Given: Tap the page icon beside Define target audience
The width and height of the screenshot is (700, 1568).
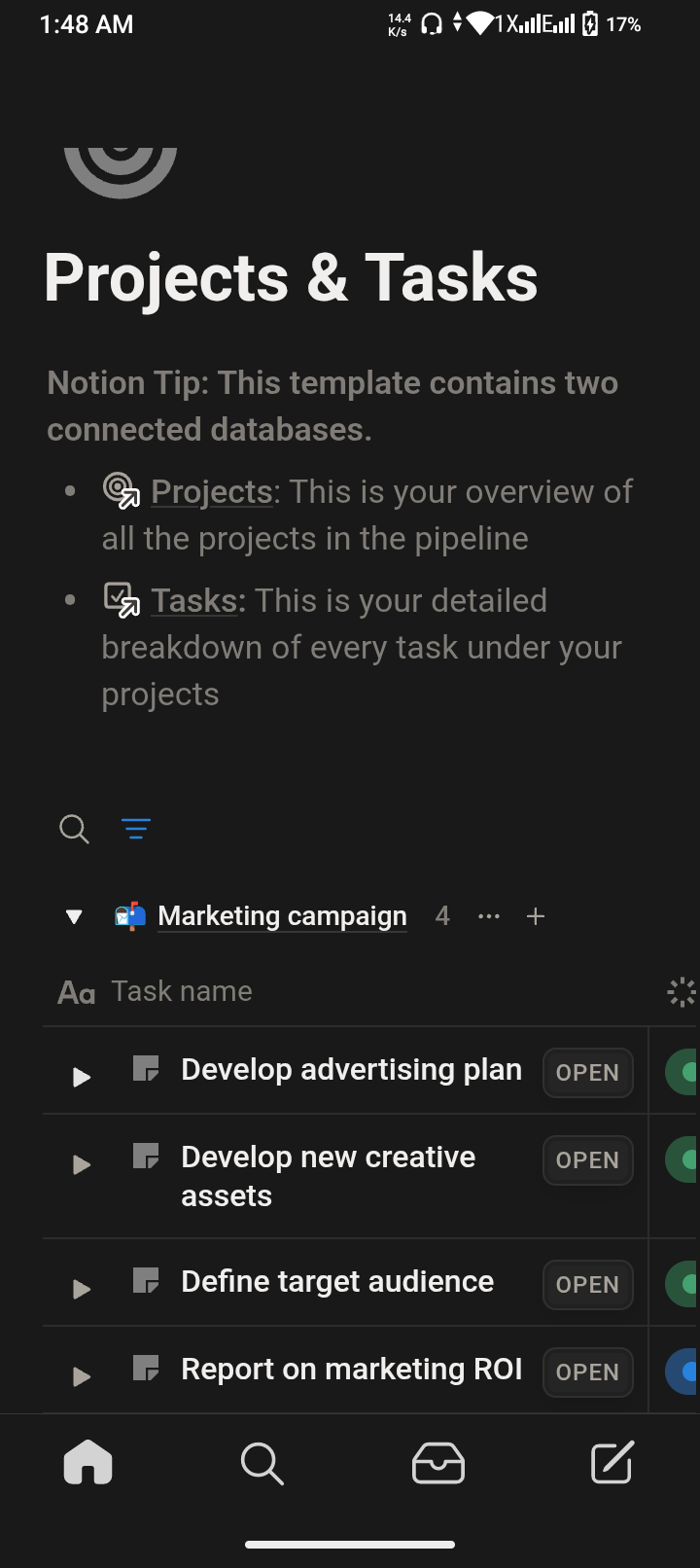Looking at the screenshot, I should (146, 1281).
